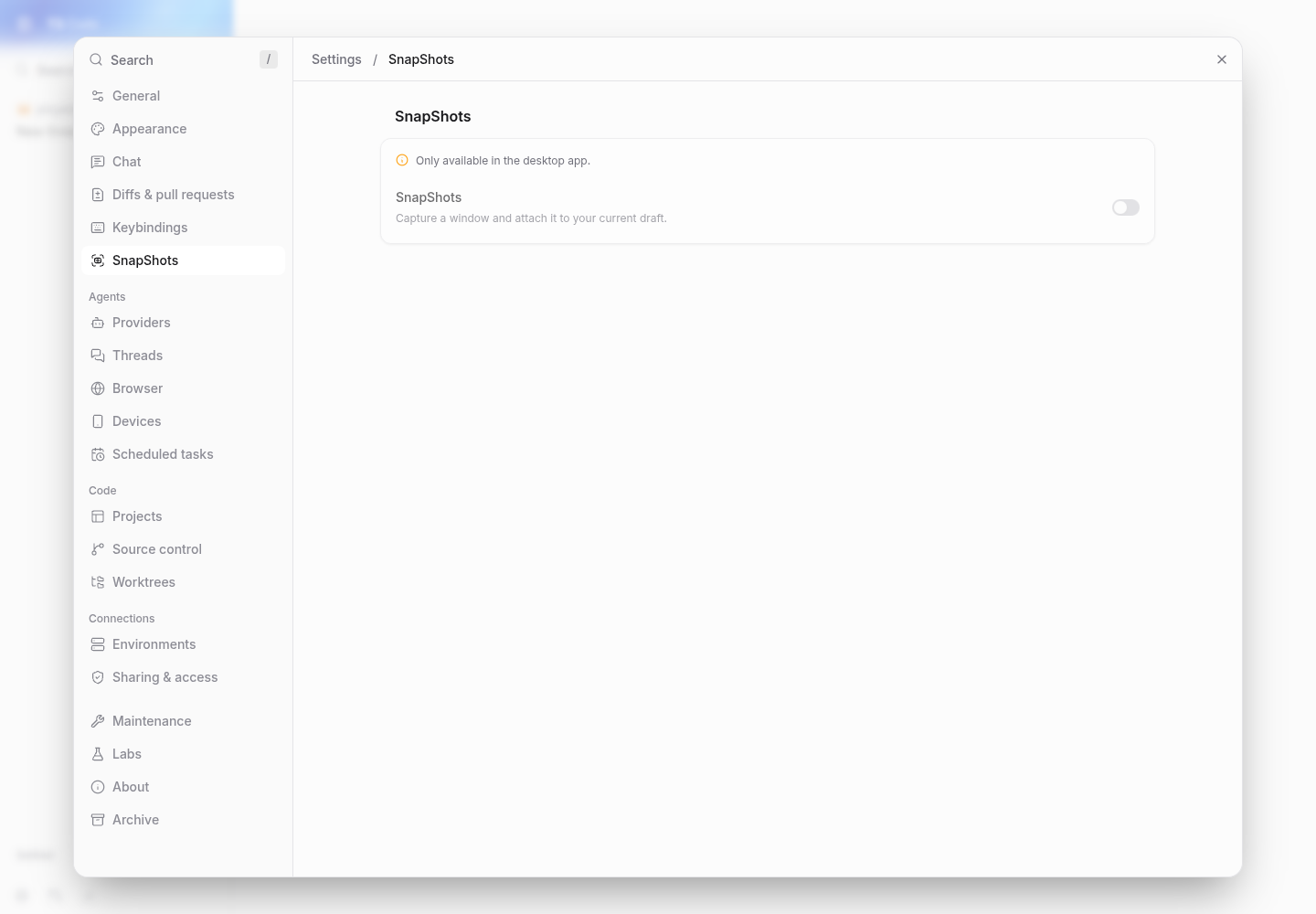Open the Maintenance wrench icon

click(98, 721)
